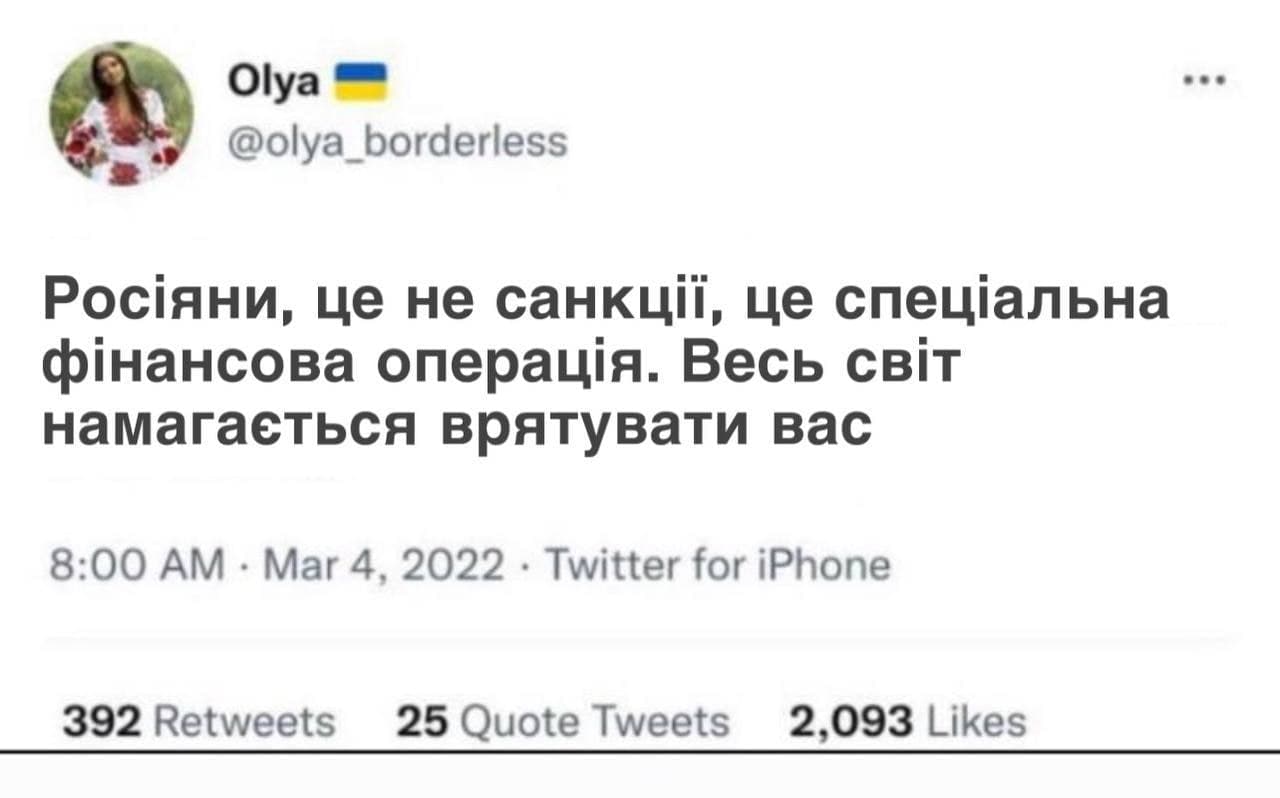Open the @olya_borderless handle
Screen dimensions: 1280x798
(x=398, y=144)
